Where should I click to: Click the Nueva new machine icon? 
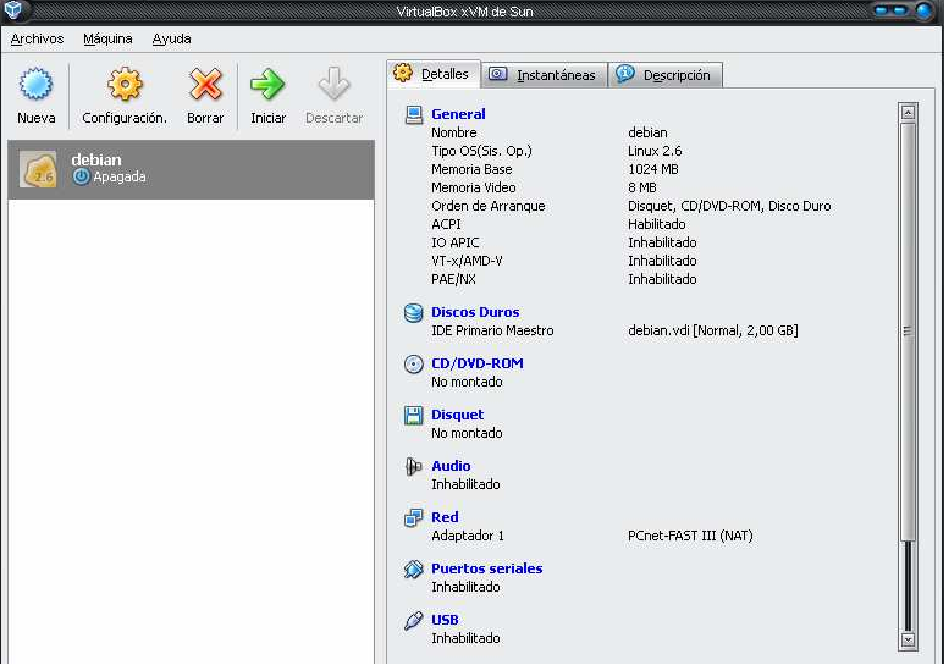[x=36, y=84]
